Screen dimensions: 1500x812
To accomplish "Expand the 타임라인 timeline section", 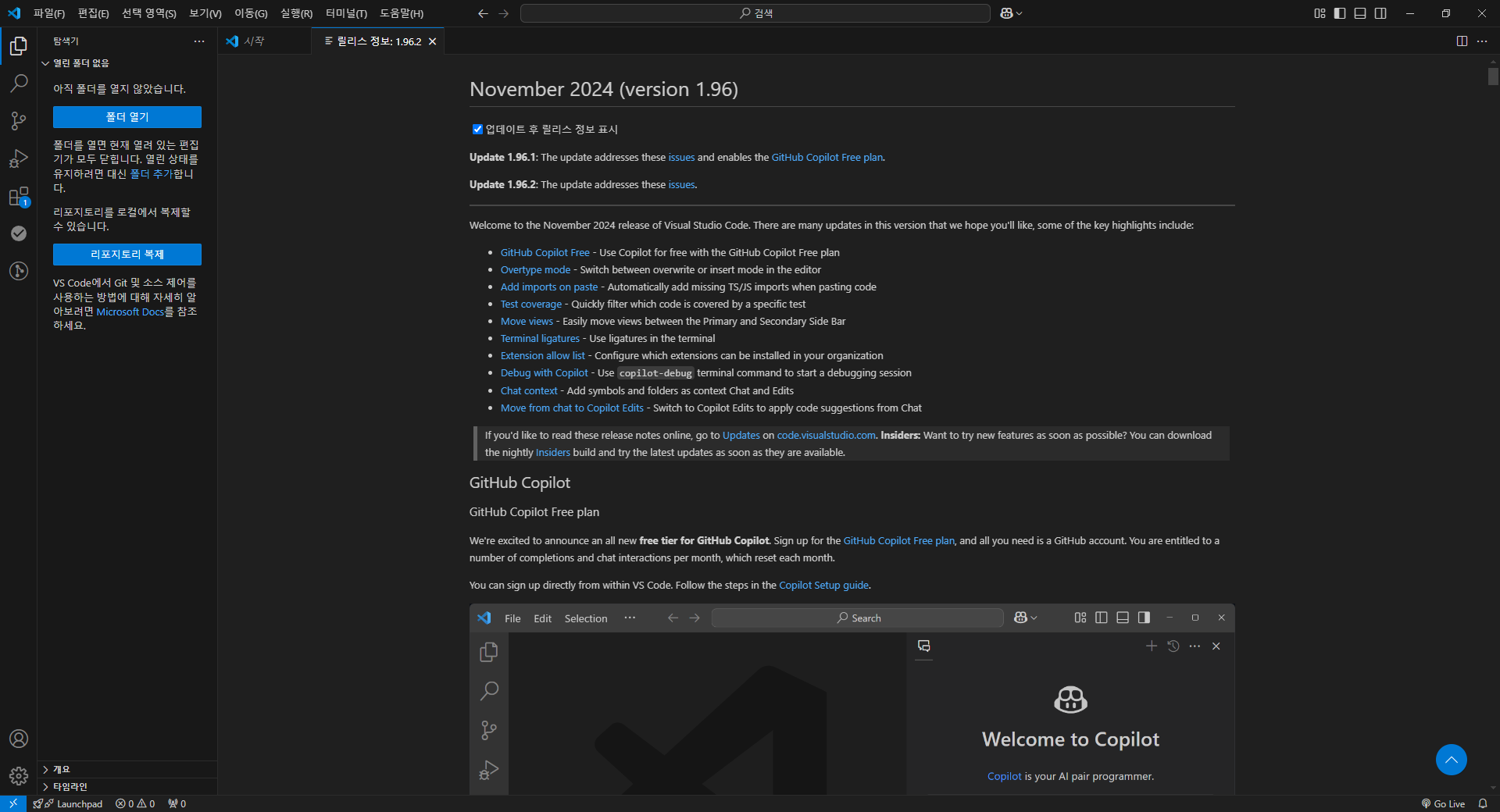I will pos(127,787).
